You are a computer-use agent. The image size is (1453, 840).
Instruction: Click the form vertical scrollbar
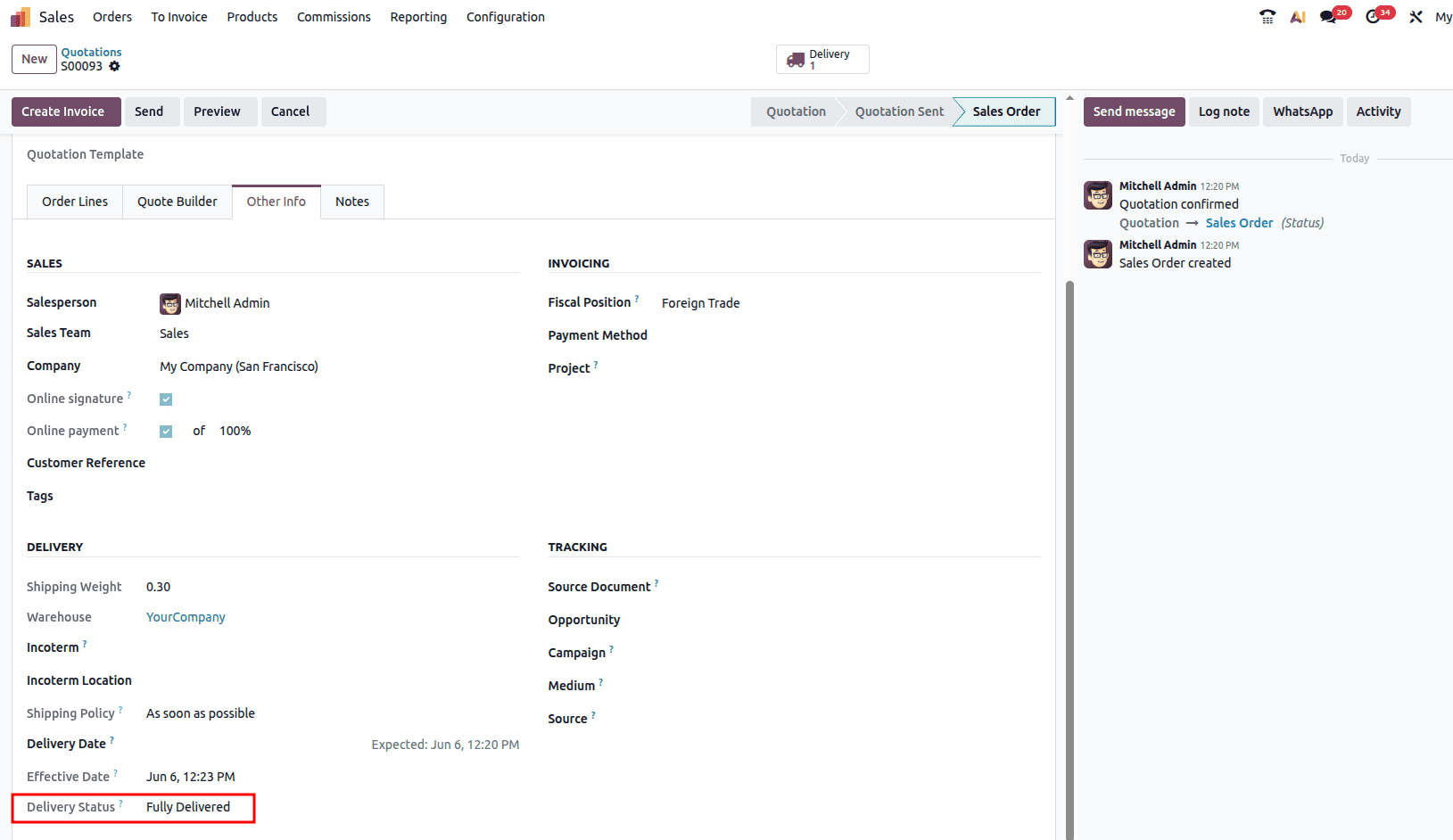point(1069,560)
